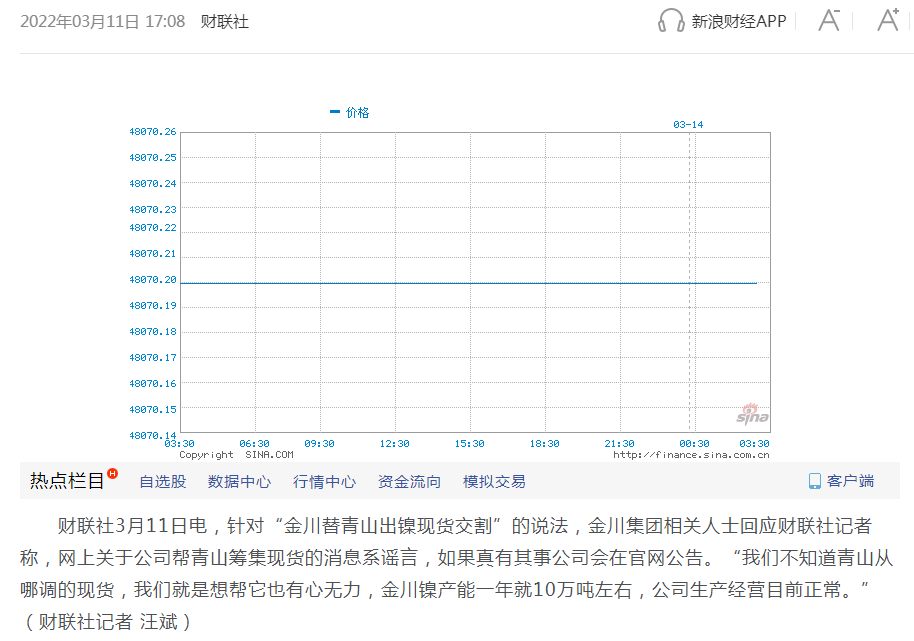Open 自选股 tab
The image size is (914, 641).
pyautogui.click(x=163, y=482)
